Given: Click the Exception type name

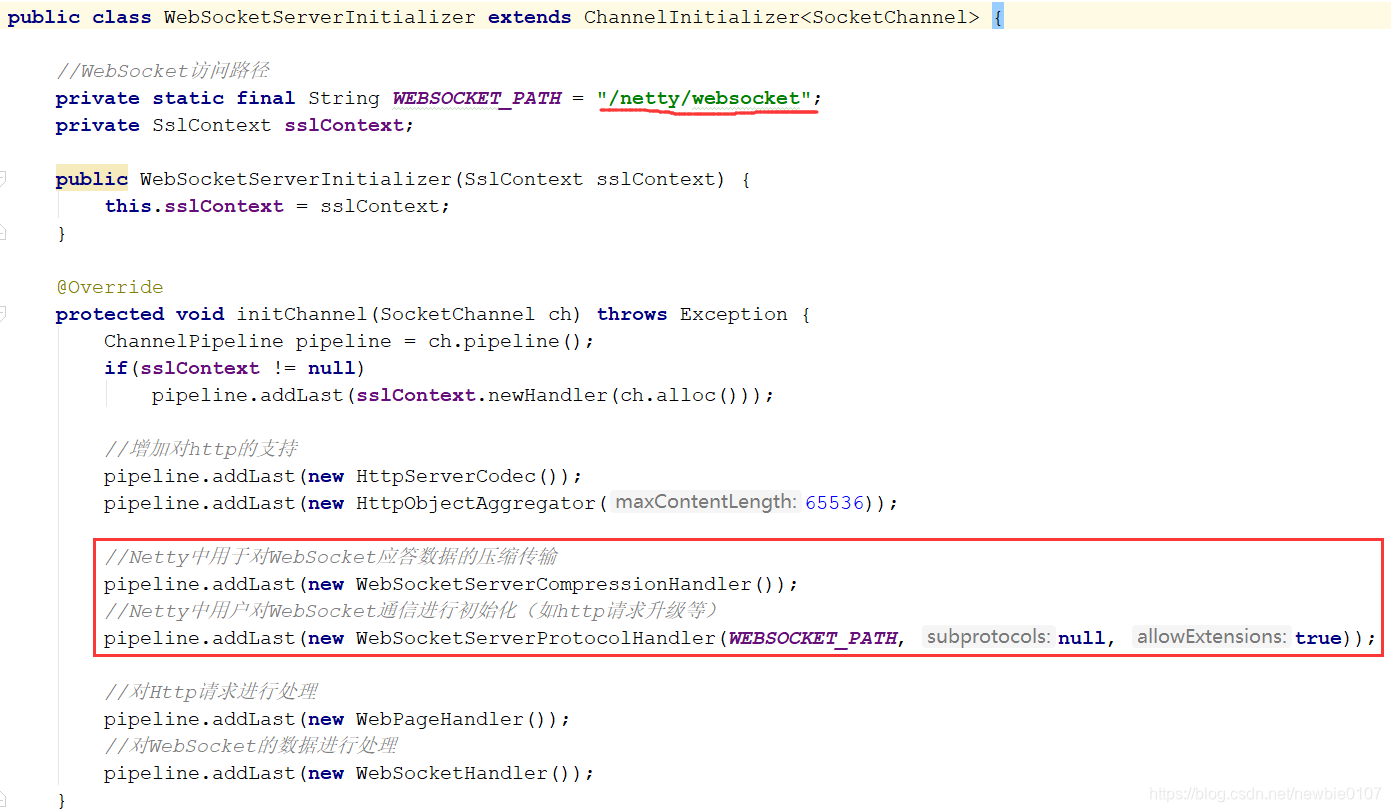Looking at the screenshot, I should click(x=734, y=314).
